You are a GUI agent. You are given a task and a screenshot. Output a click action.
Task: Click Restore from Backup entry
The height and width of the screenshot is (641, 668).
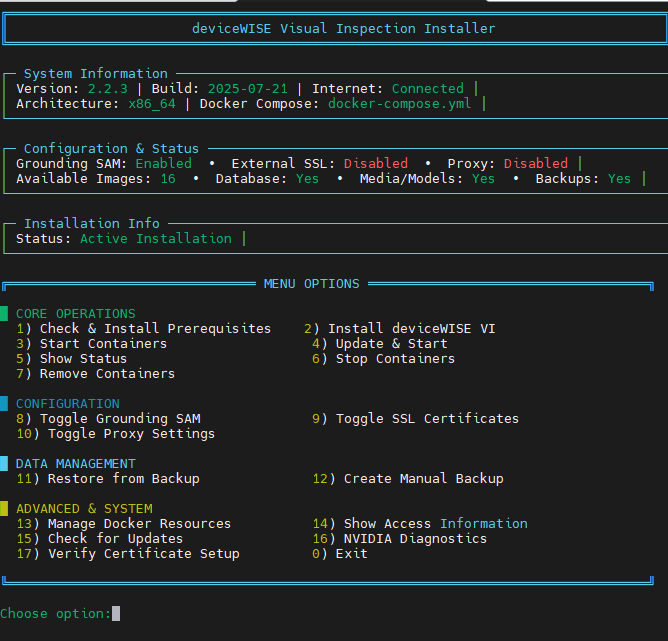107,479
